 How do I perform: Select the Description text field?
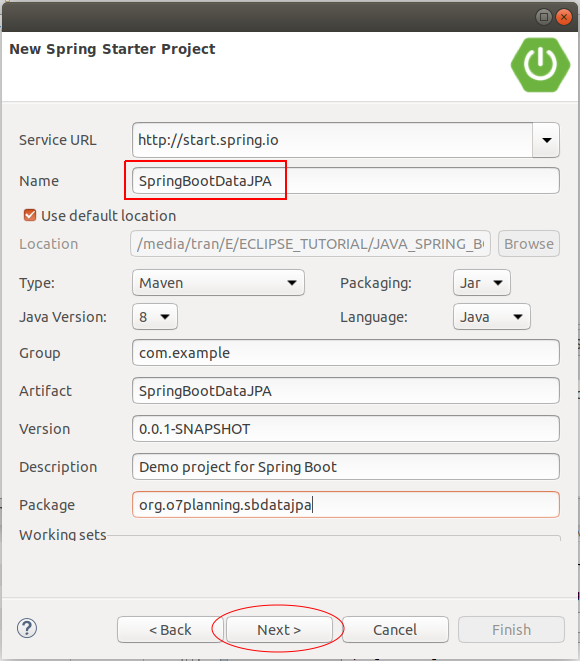tap(346, 467)
